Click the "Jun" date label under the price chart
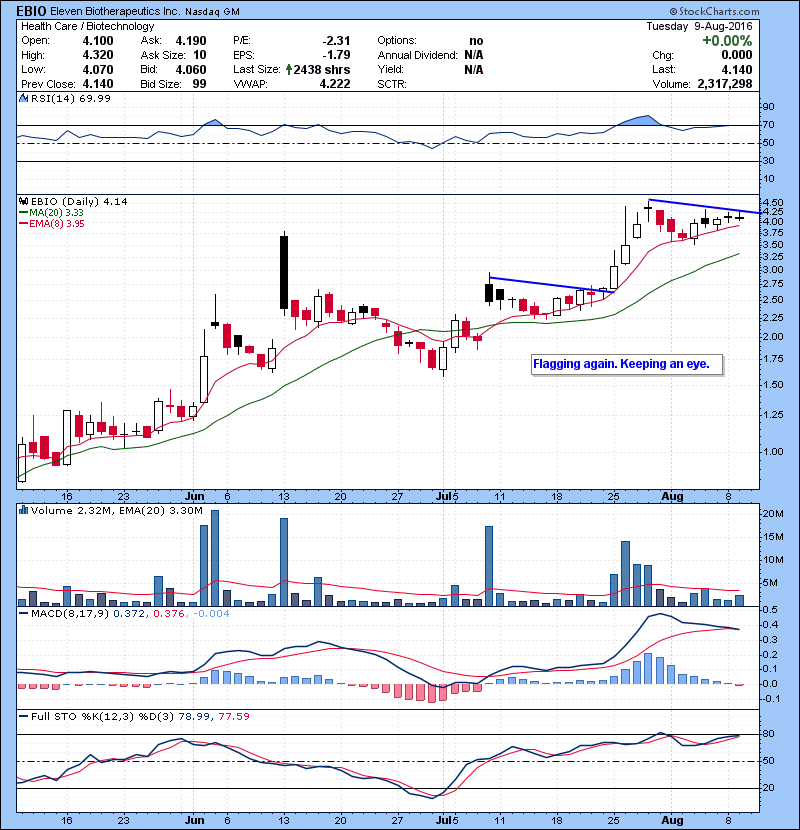 195,497
